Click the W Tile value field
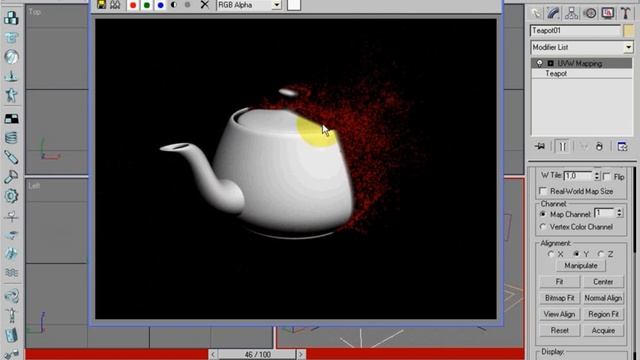The height and width of the screenshot is (360, 640). coord(578,176)
